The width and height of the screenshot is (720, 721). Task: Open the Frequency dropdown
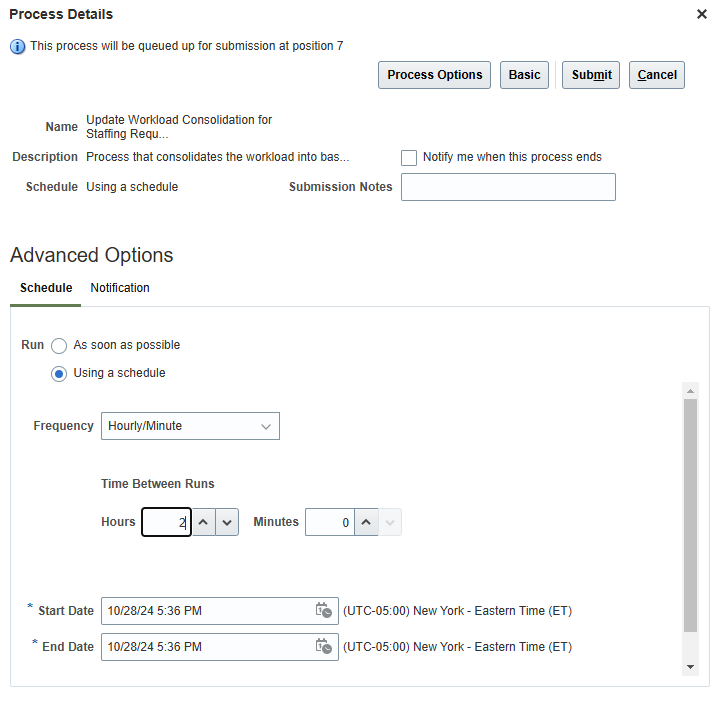(x=190, y=426)
